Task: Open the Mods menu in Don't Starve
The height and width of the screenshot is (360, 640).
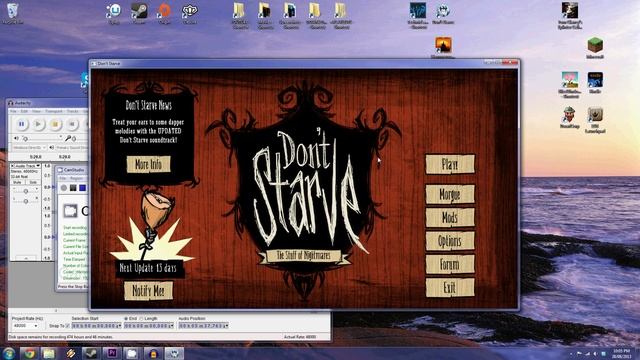Action: coord(450,218)
